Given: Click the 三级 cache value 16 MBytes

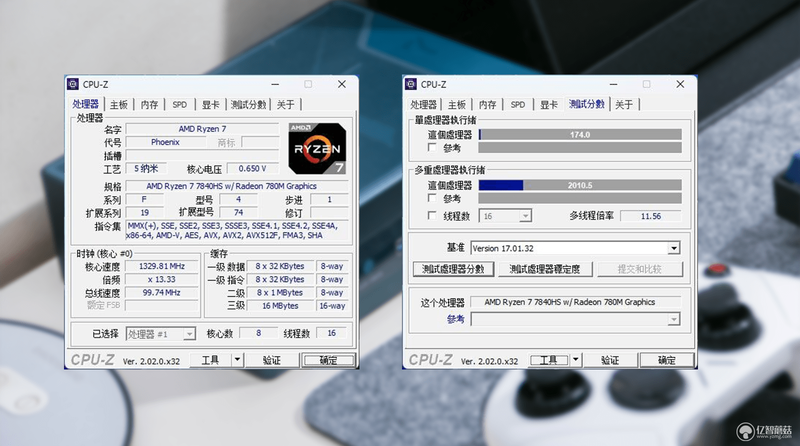Looking at the screenshot, I should pyautogui.click(x=280, y=306).
